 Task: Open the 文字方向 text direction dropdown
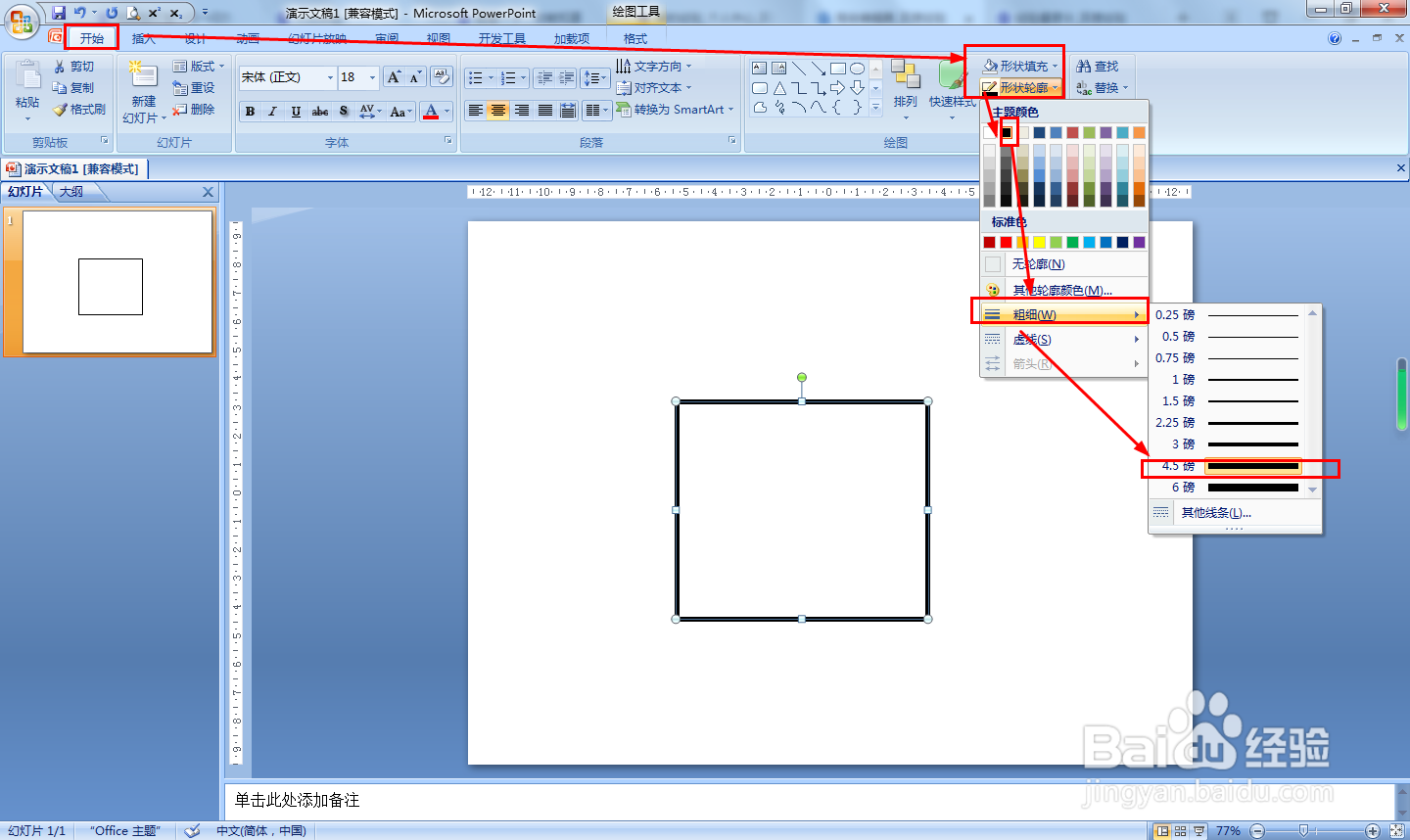pos(654,67)
